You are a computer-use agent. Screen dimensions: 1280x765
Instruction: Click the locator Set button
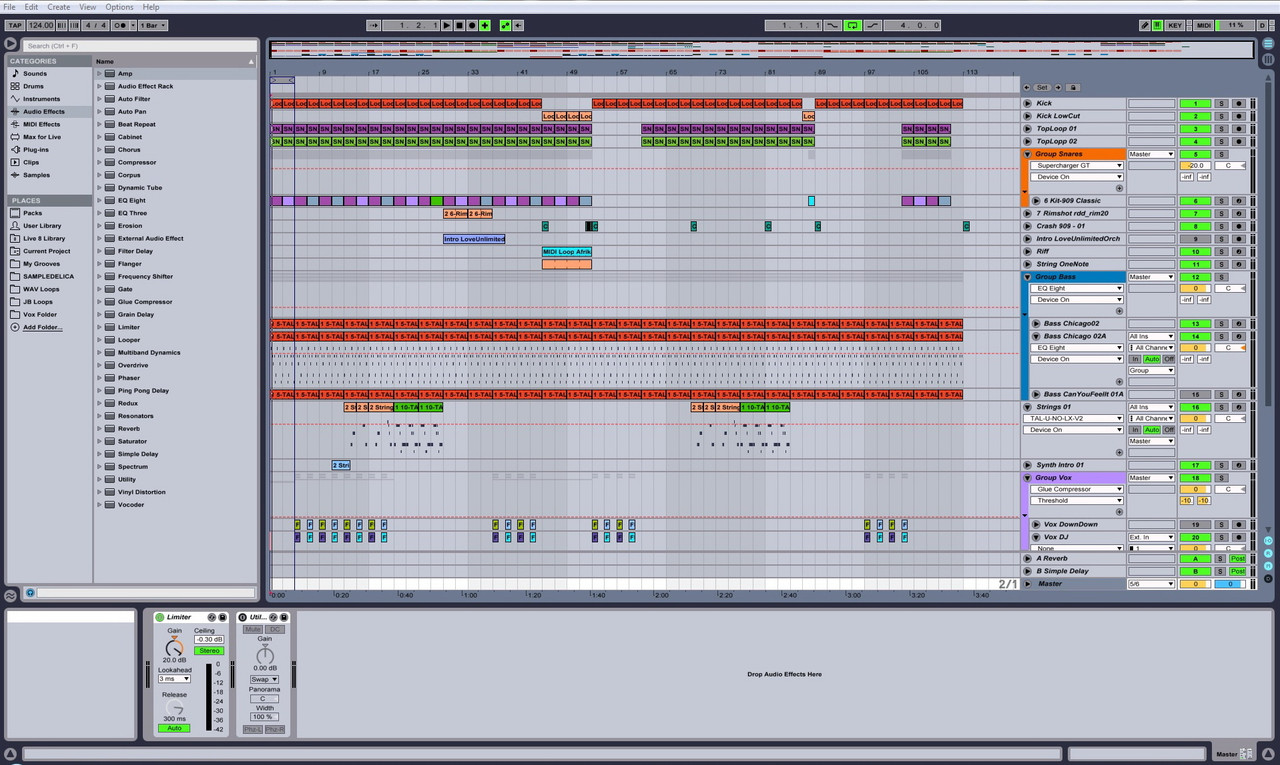coord(1042,88)
